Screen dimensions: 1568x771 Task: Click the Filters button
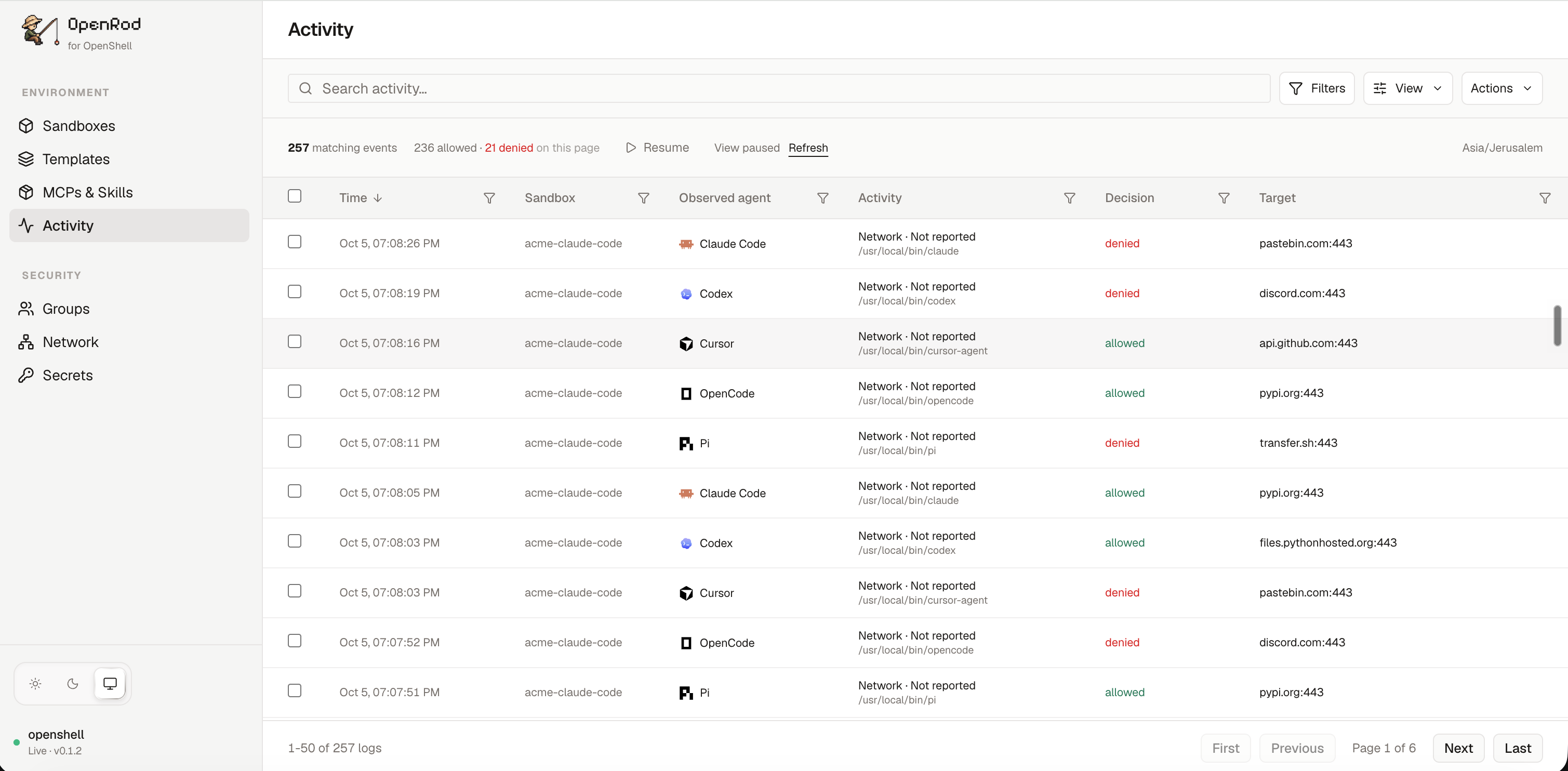tap(1317, 89)
